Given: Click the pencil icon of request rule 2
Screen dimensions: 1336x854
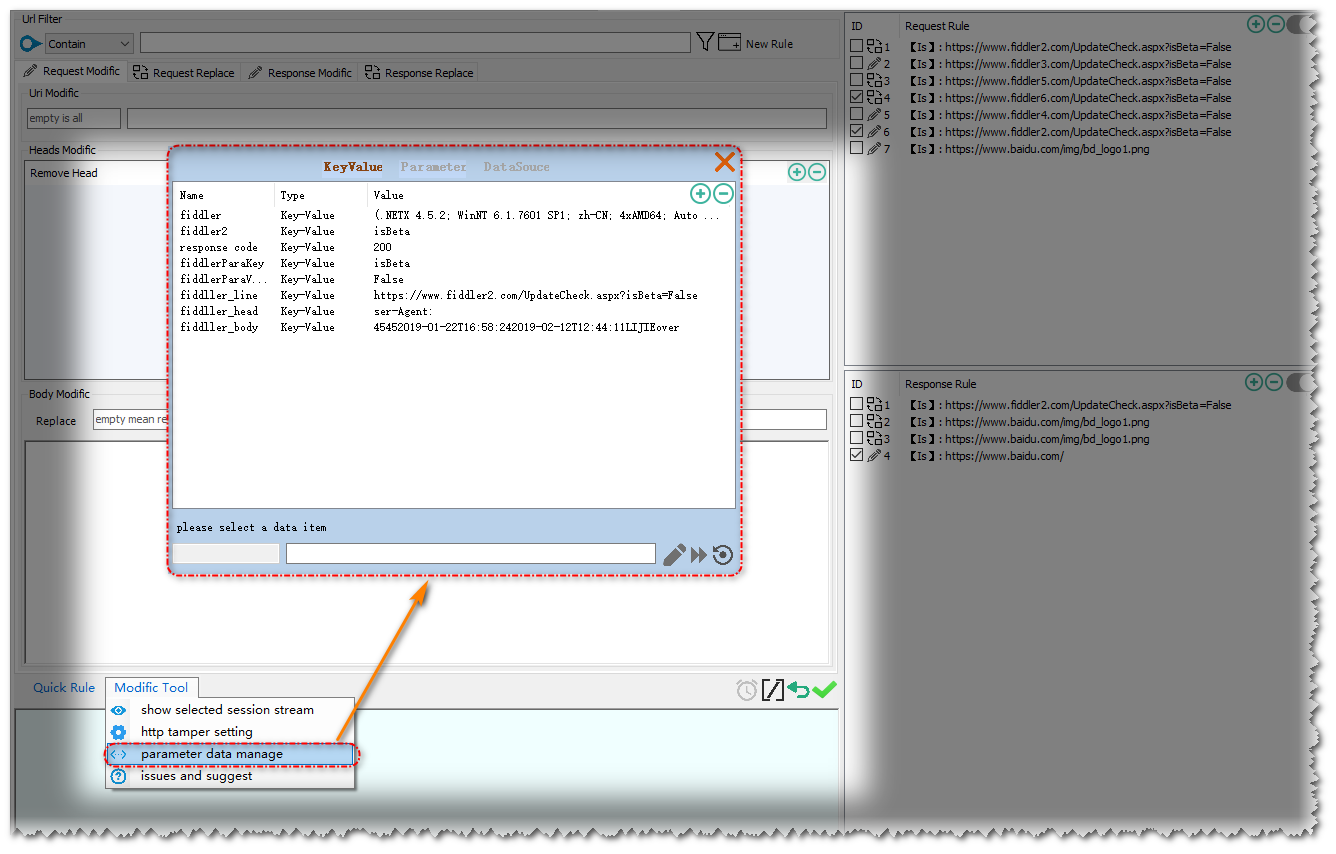Looking at the screenshot, I should 874,63.
